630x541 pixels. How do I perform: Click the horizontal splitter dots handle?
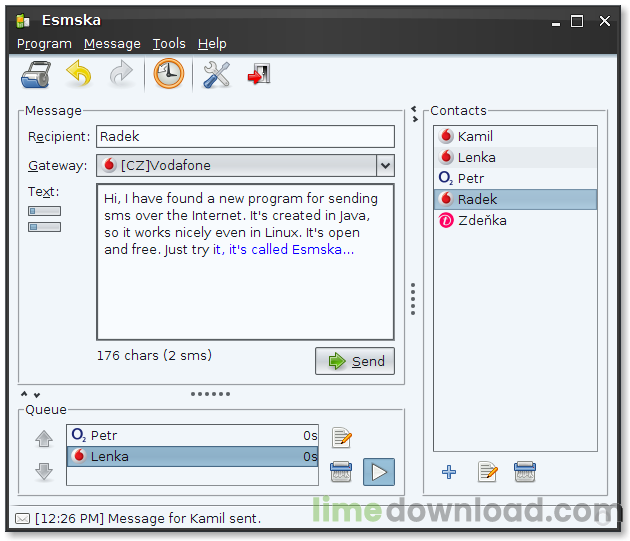211,394
